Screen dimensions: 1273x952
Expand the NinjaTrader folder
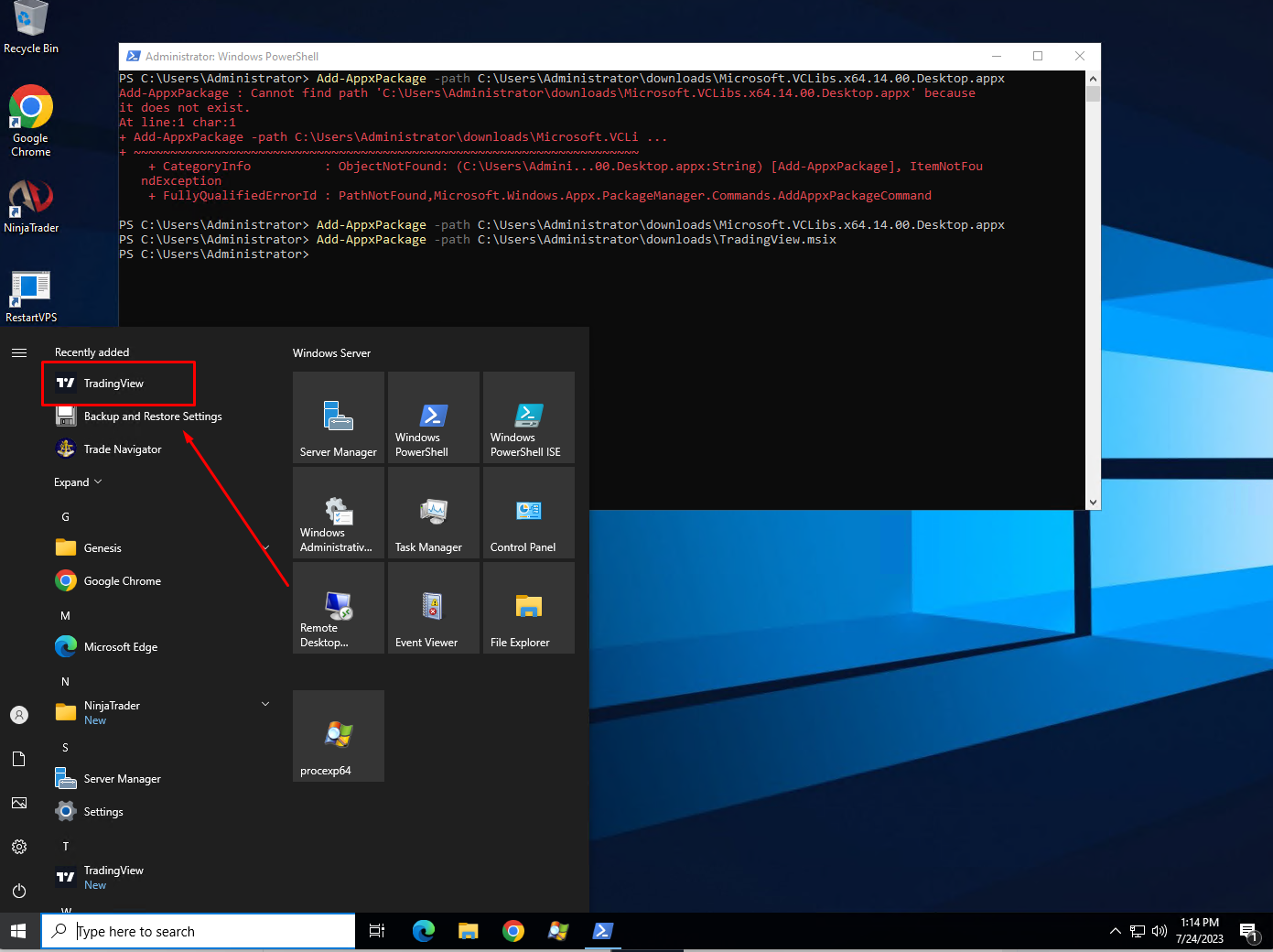pyautogui.click(x=265, y=704)
